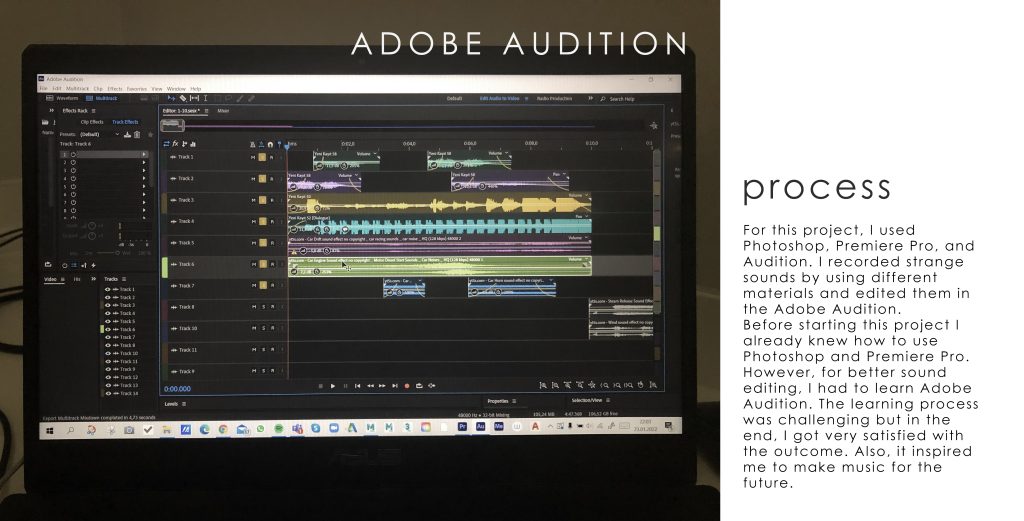Hide Track 3 in the Tracks panel
Image resolution: width=1024 pixels, height=521 pixels.
pos(108,305)
